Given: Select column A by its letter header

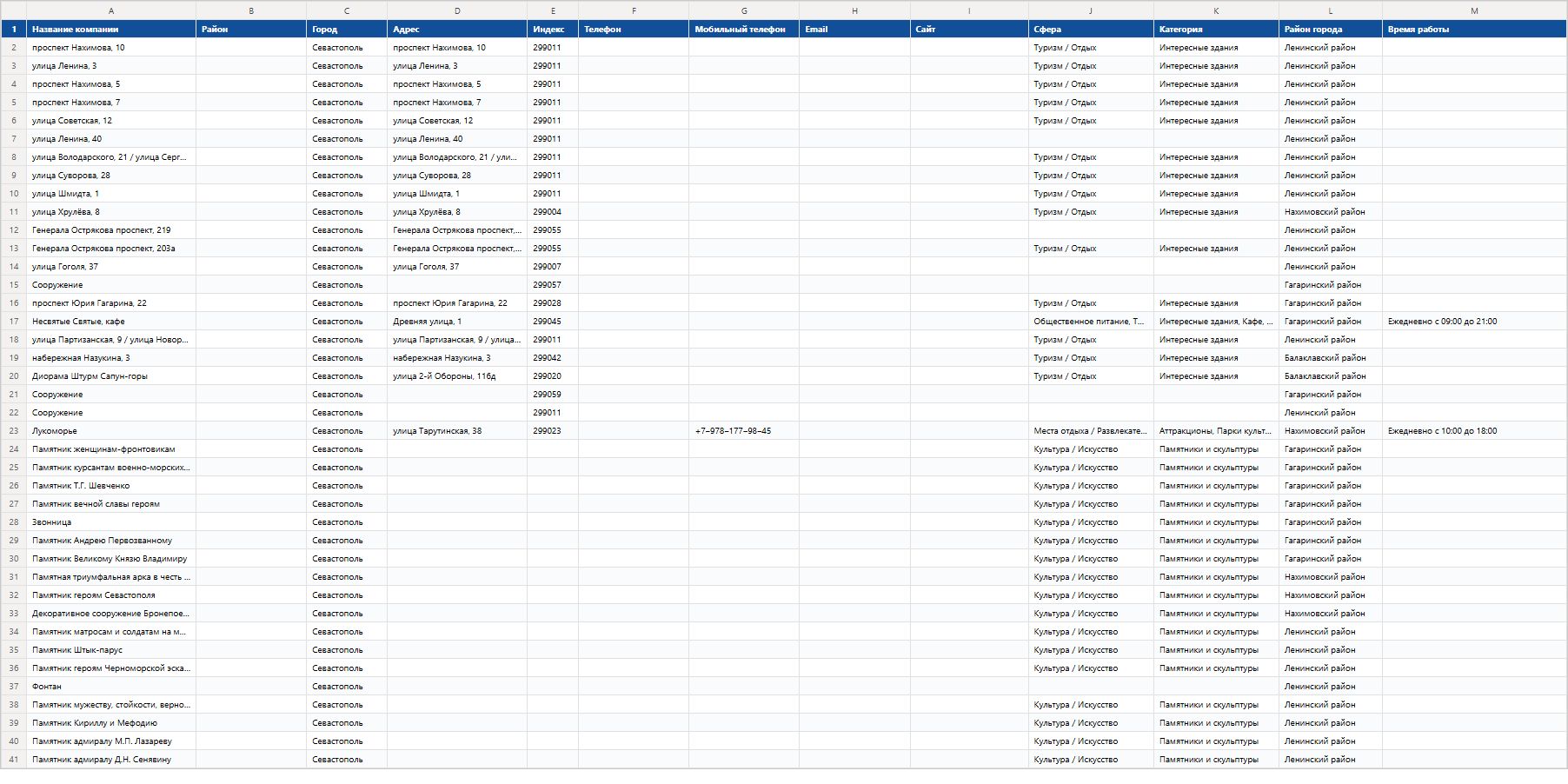Looking at the screenshot, I should click(111, 10).
